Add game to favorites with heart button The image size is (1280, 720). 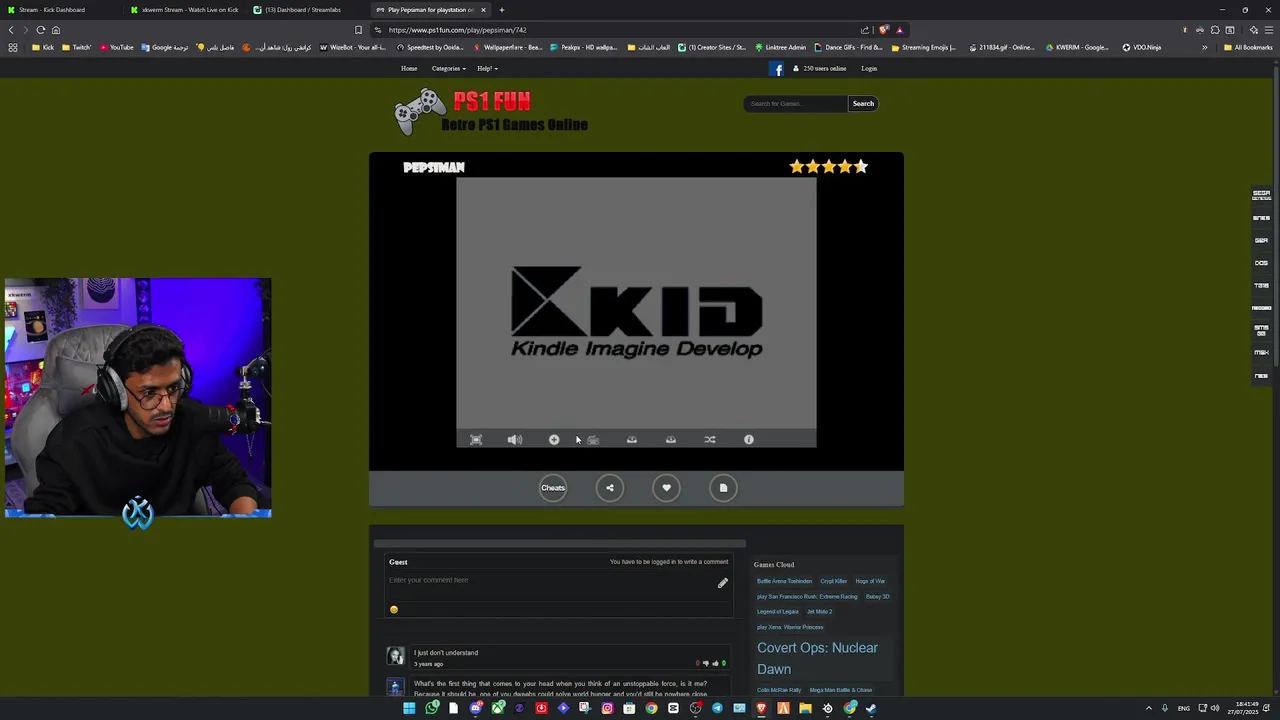(666, 488)
